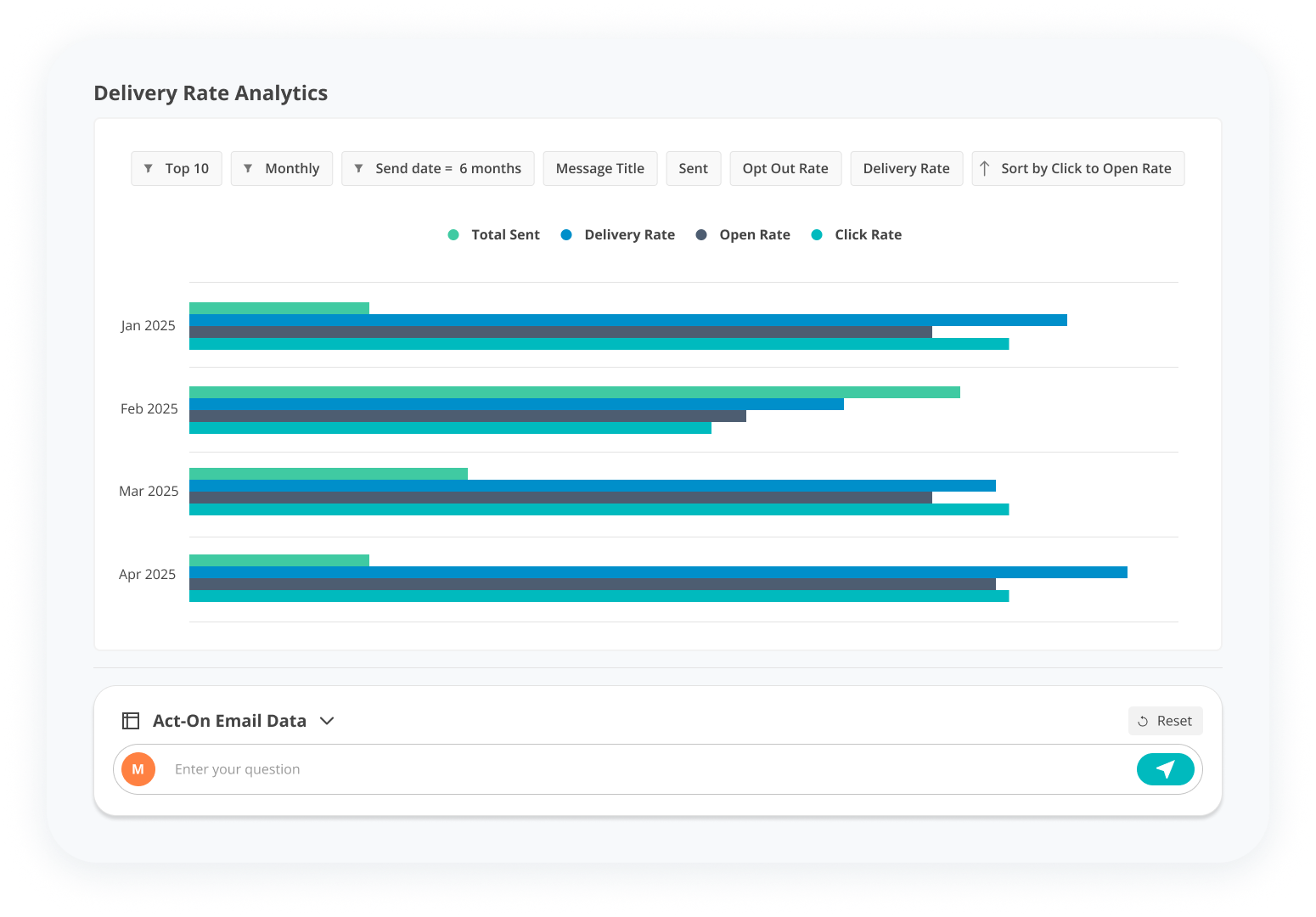Click the circular arrow Reset icon
Image resolution: width=1316 pixels, height=917 pixels.
pyautogui.click(x=1143, y=721)
